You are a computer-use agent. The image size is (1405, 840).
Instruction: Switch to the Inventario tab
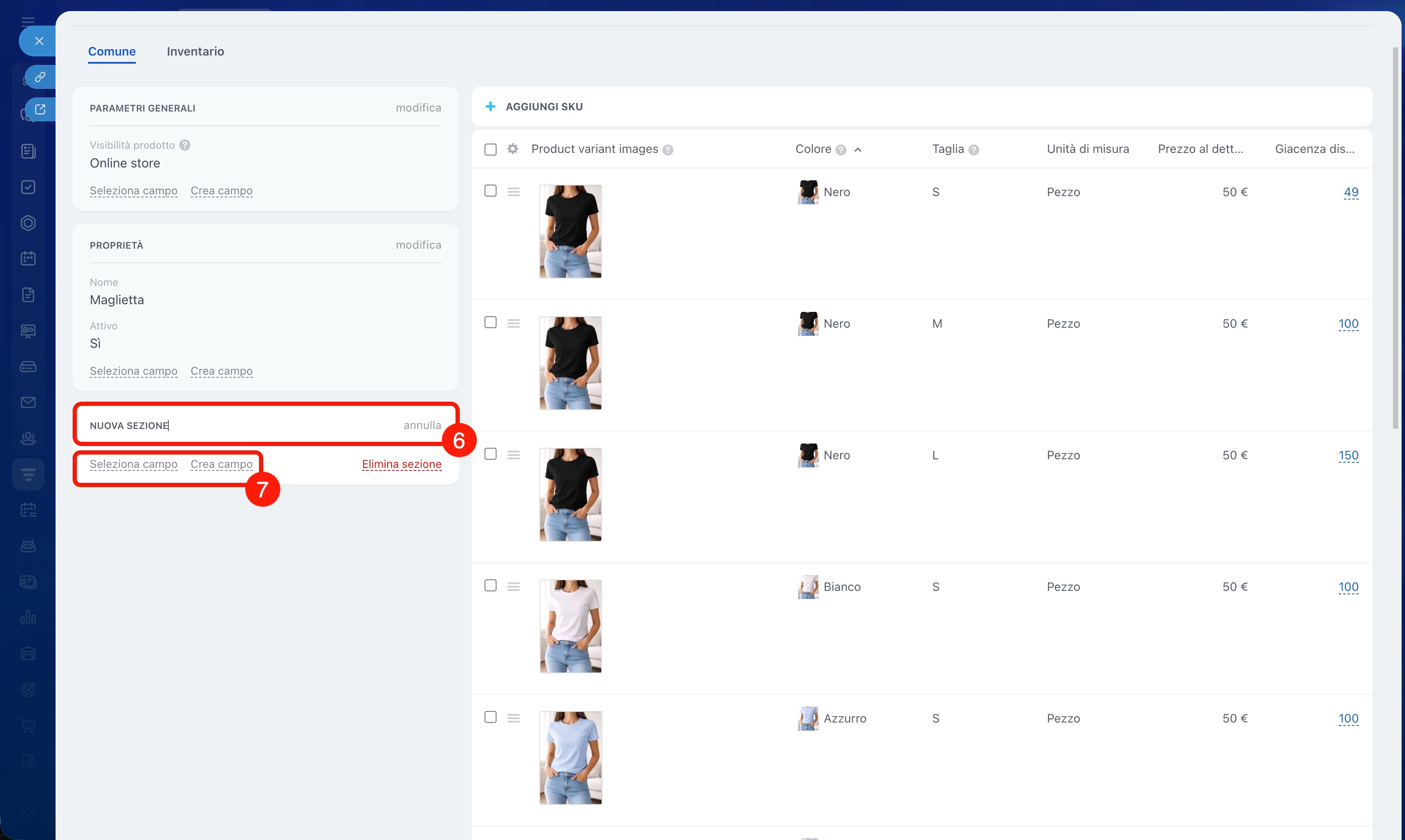point(195,52)
